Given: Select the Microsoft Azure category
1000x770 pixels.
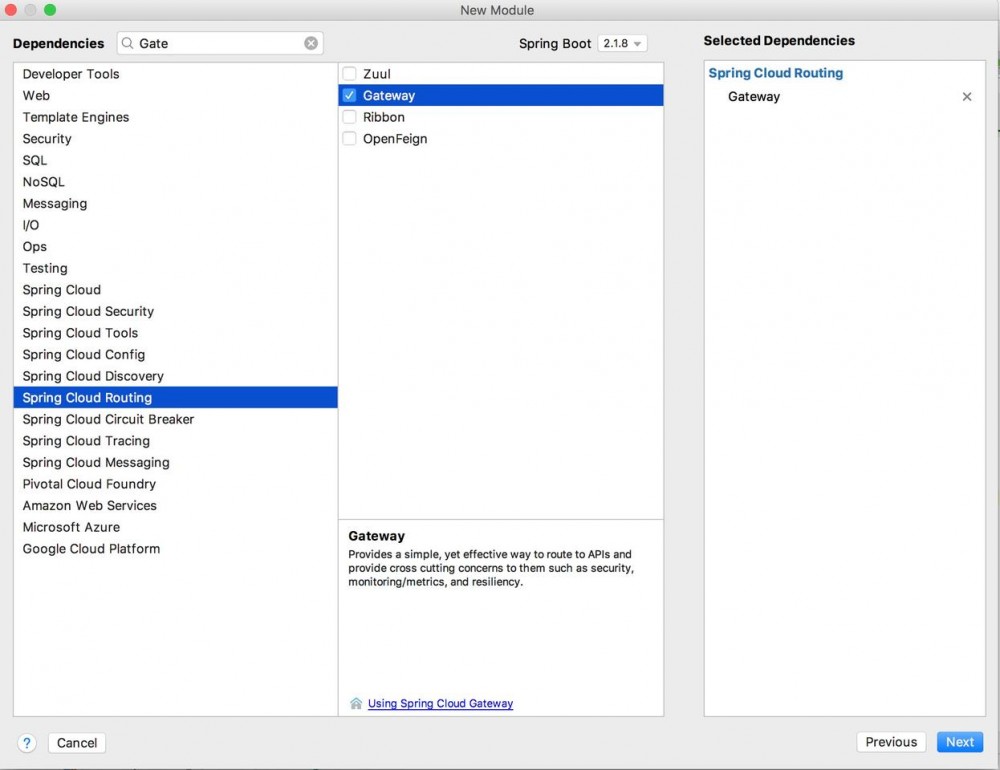Looking at the screenshot, I should point(175,527).
